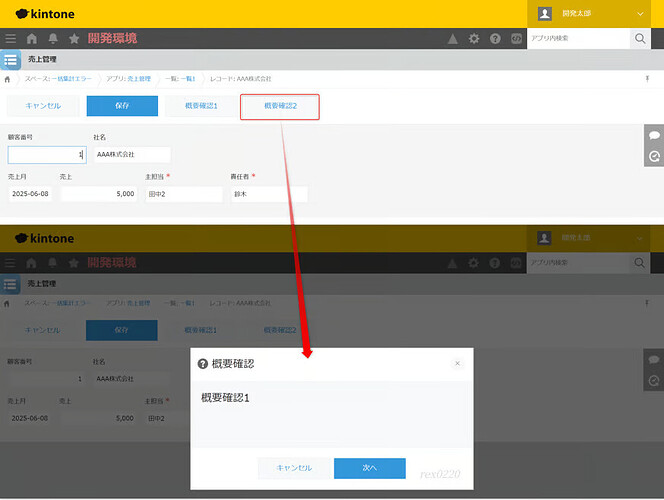Click the red-outlined 概要確認2 button
The height and width of the screenshot is (500, 664).
[280, 106]
